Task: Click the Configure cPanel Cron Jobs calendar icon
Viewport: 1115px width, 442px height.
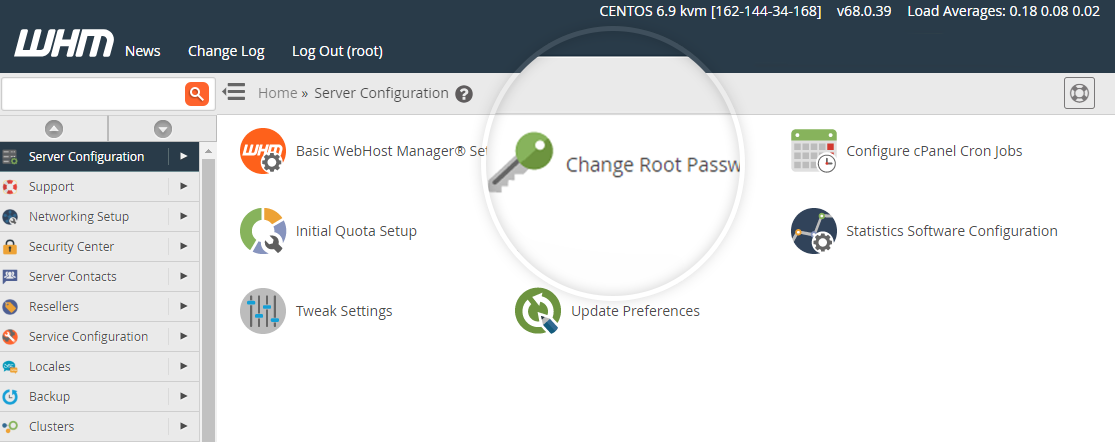Action: pos(813,151)
